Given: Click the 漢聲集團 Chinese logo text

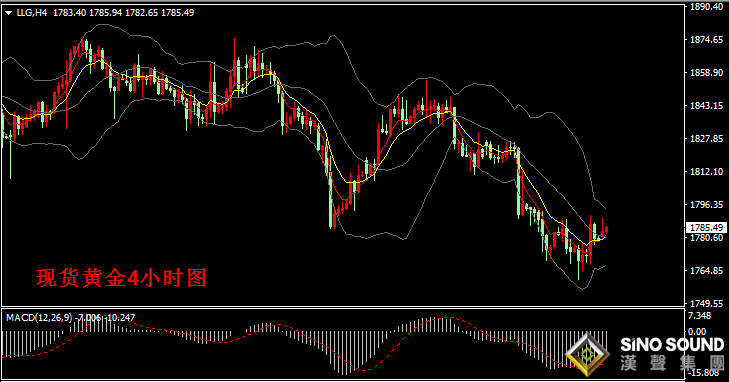Looking at the screenshot, I should point(672,363).
